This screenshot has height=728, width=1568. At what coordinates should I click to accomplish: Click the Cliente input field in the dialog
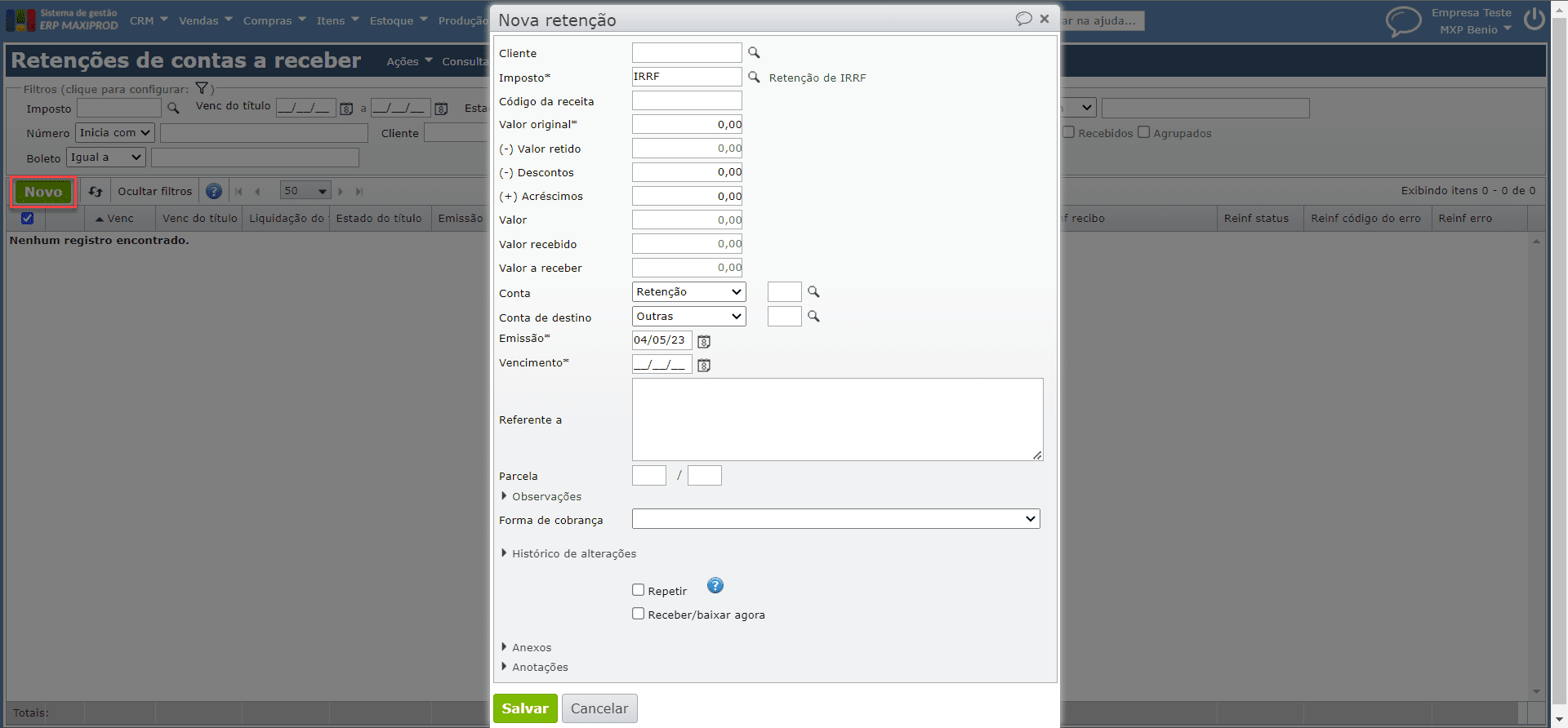tap(687, 53)
